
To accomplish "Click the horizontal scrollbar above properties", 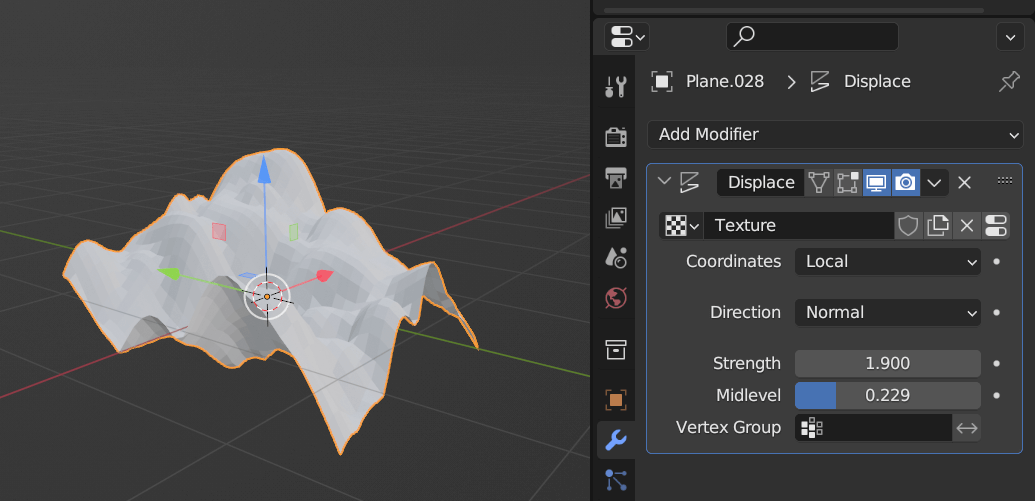I will pos(793,10).
